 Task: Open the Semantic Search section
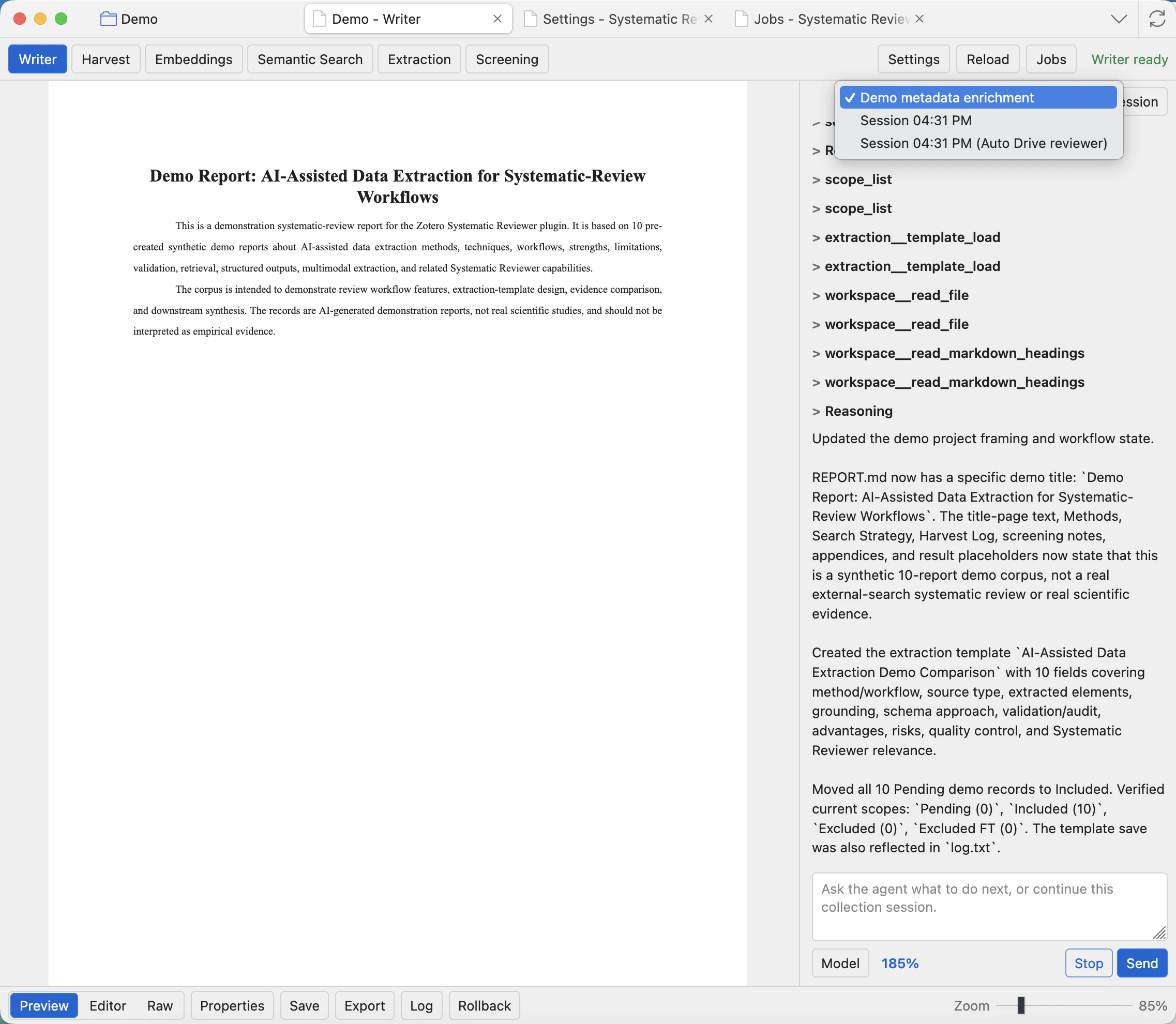click(310, 59)
